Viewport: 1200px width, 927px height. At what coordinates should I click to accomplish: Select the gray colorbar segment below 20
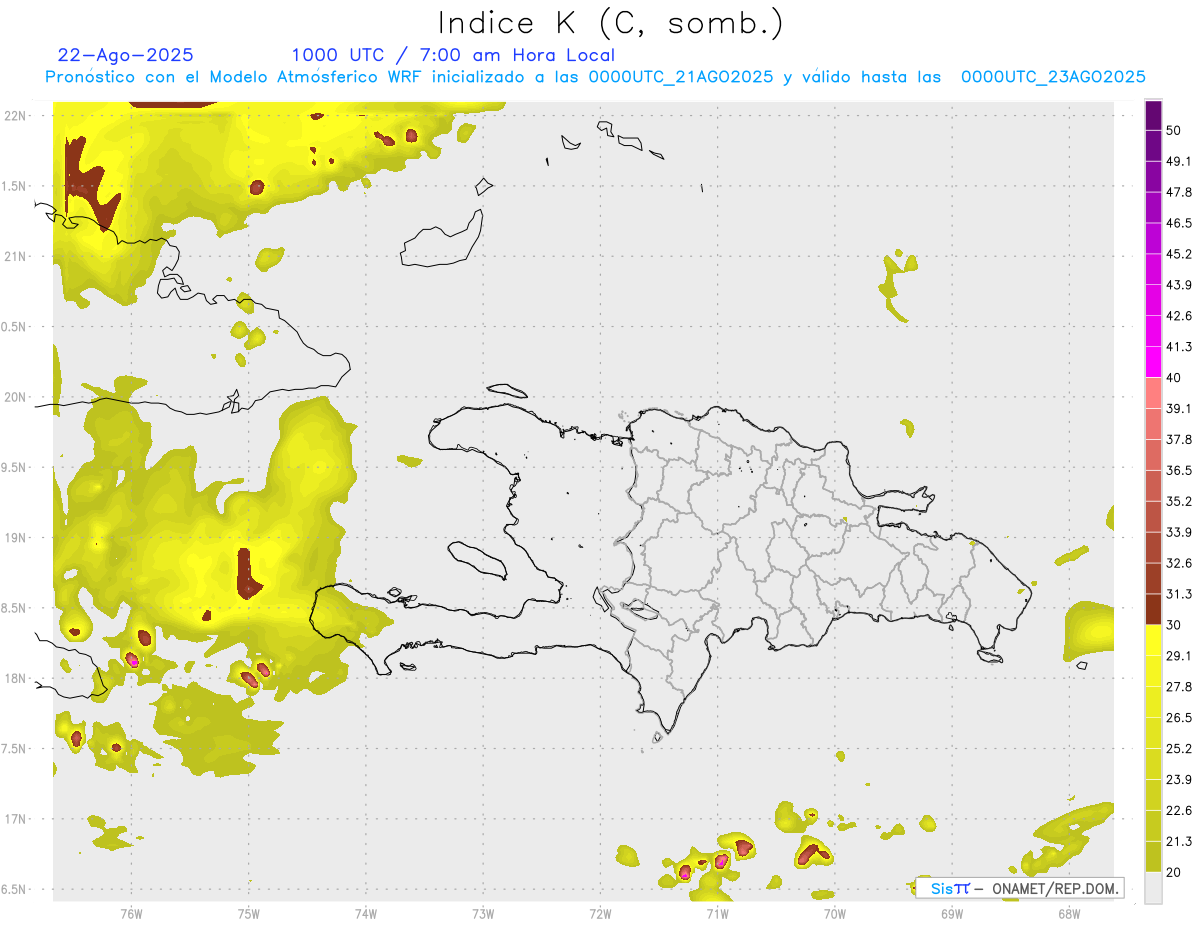[1154, 887]
